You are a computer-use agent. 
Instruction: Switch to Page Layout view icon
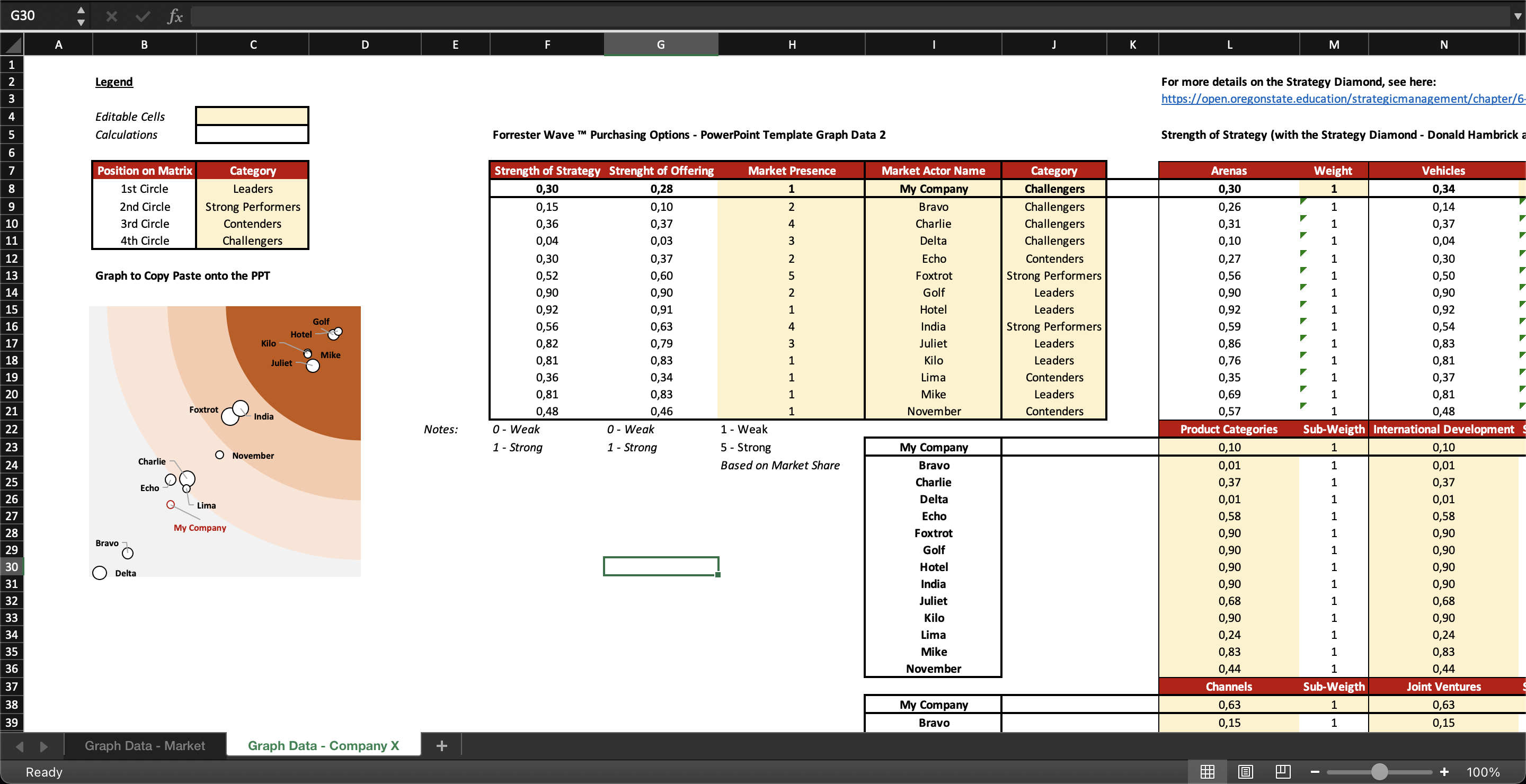[x=1245, y=772]
